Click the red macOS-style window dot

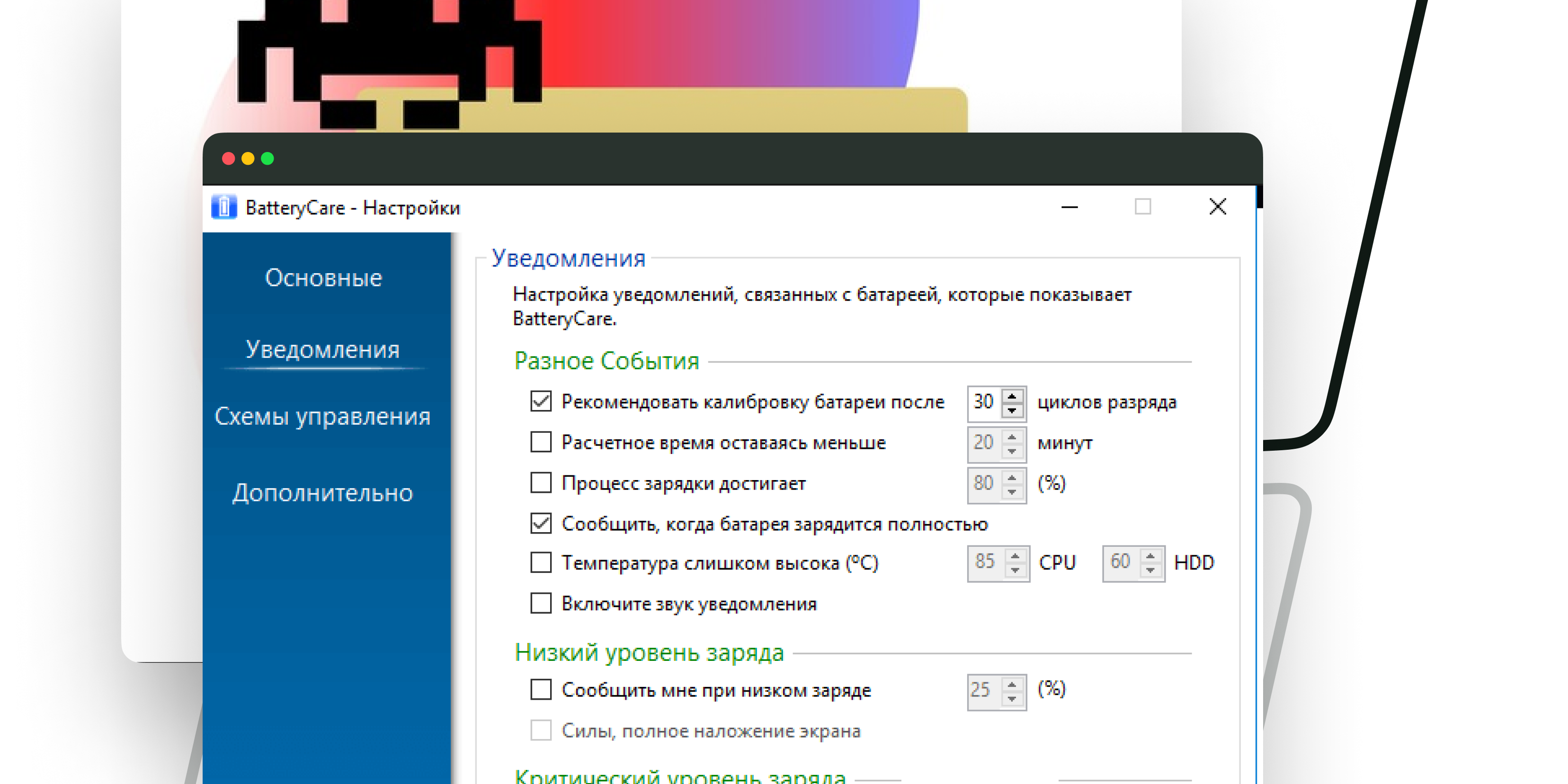tap(229, 159)
